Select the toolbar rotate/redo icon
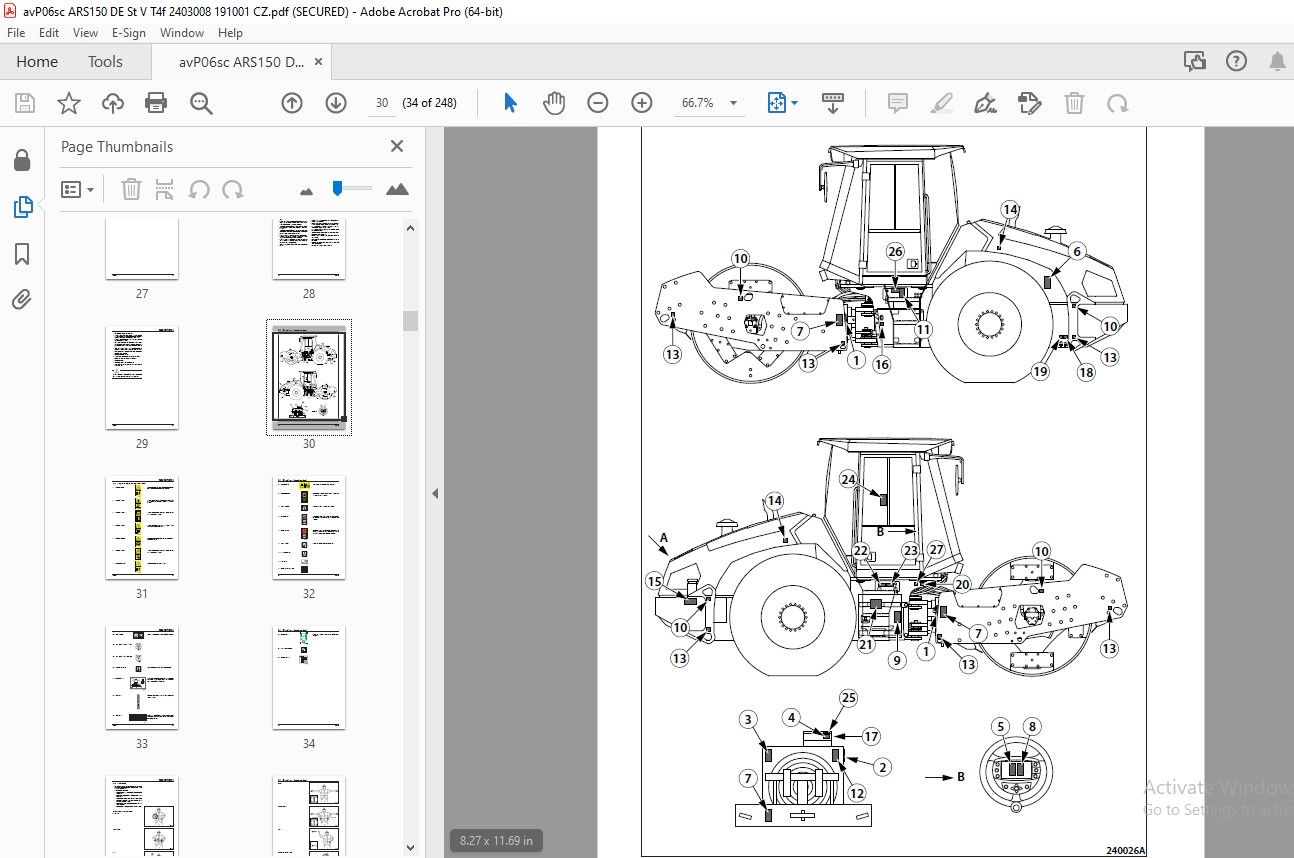Viewport: 1294px width, 858px height. coord(1117,103)
